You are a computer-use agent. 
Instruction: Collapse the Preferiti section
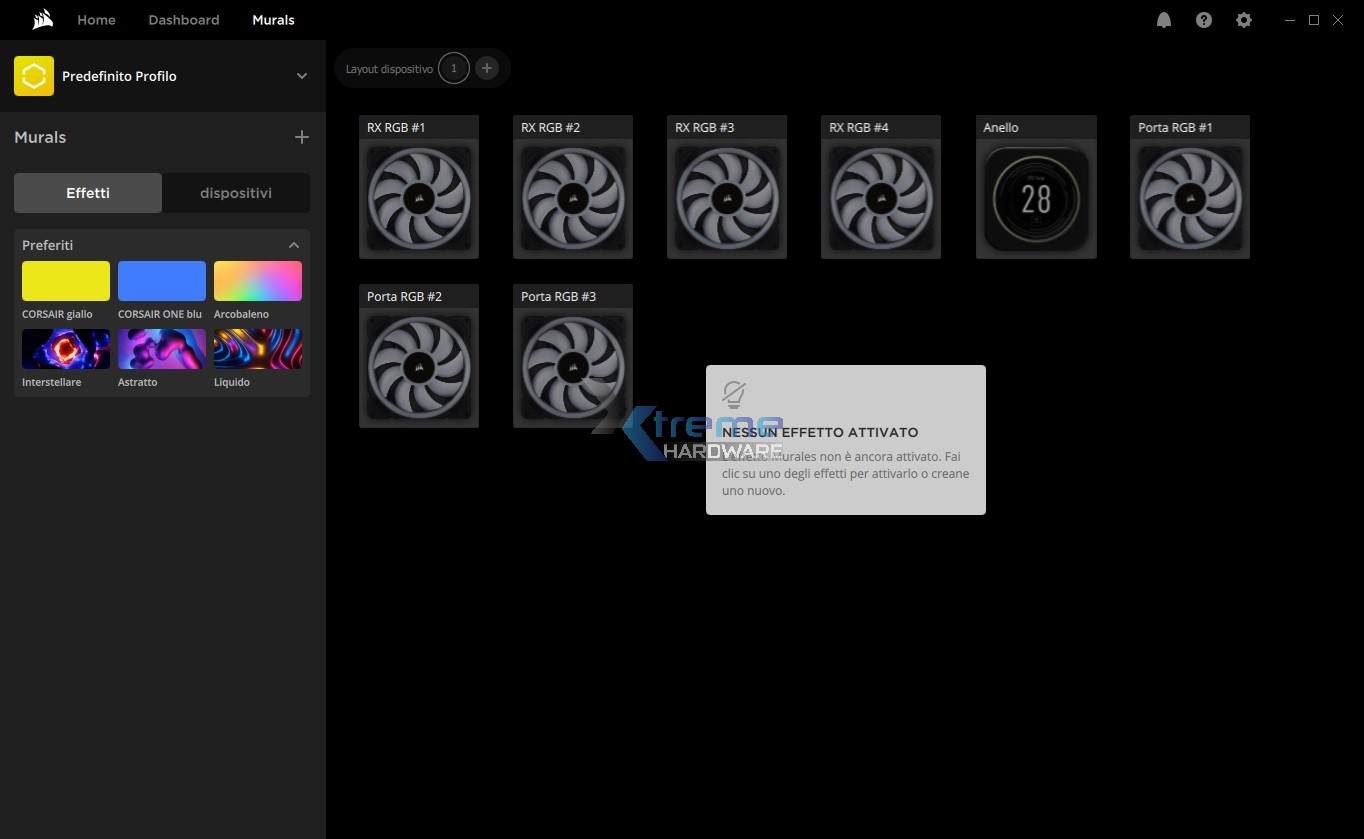(294, 245)
